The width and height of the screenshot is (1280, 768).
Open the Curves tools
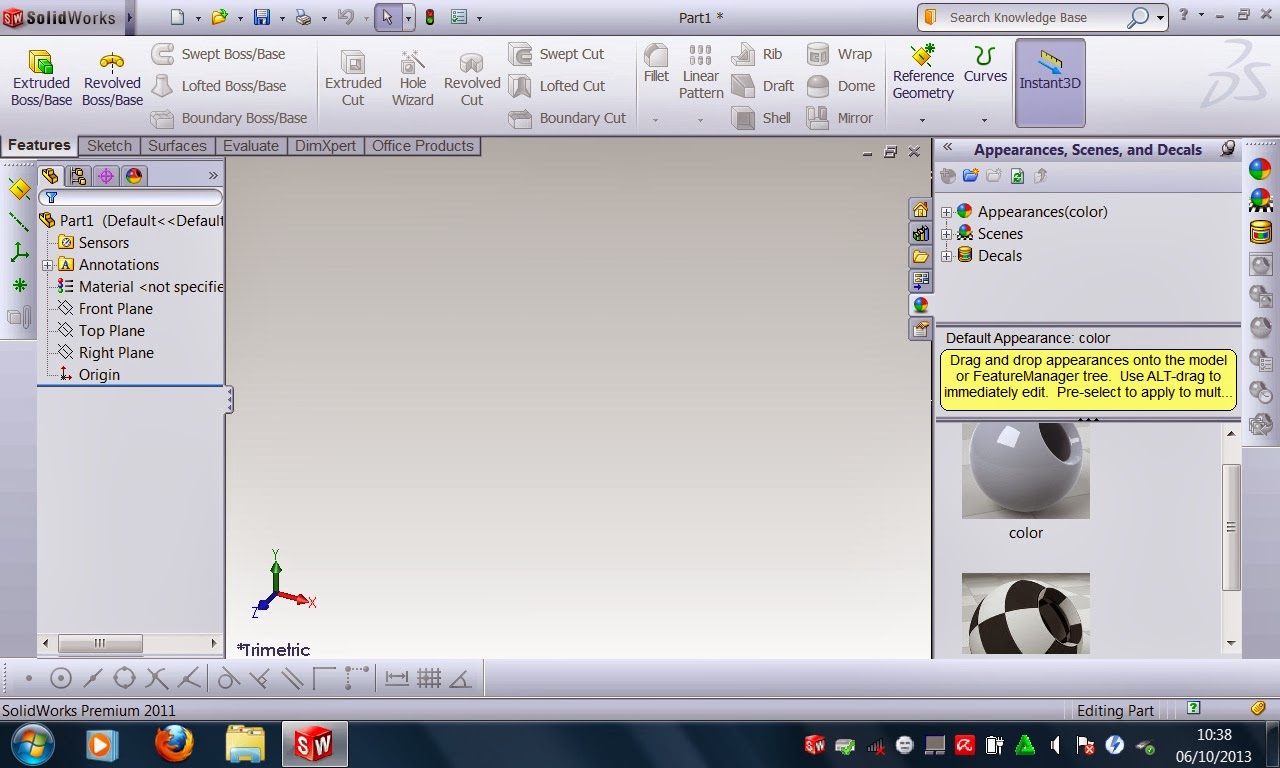[985, 64]
